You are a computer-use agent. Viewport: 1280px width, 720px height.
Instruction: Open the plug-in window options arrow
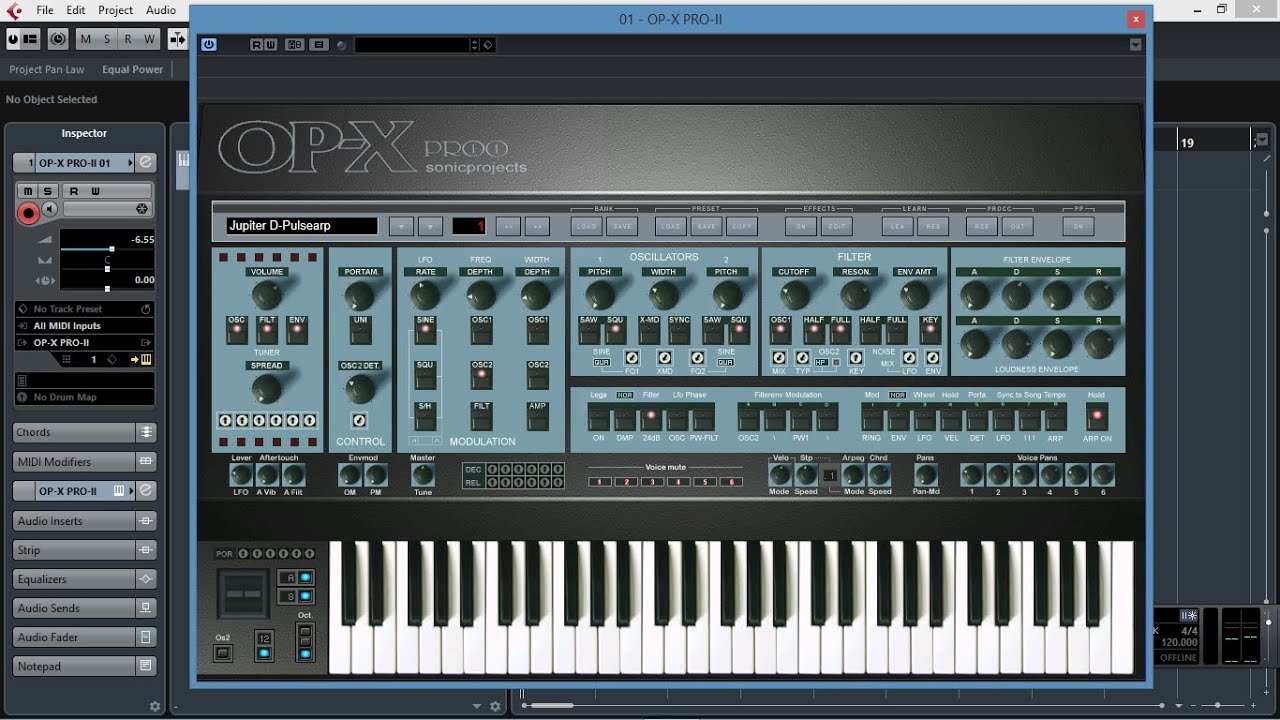click(1135, 45)
